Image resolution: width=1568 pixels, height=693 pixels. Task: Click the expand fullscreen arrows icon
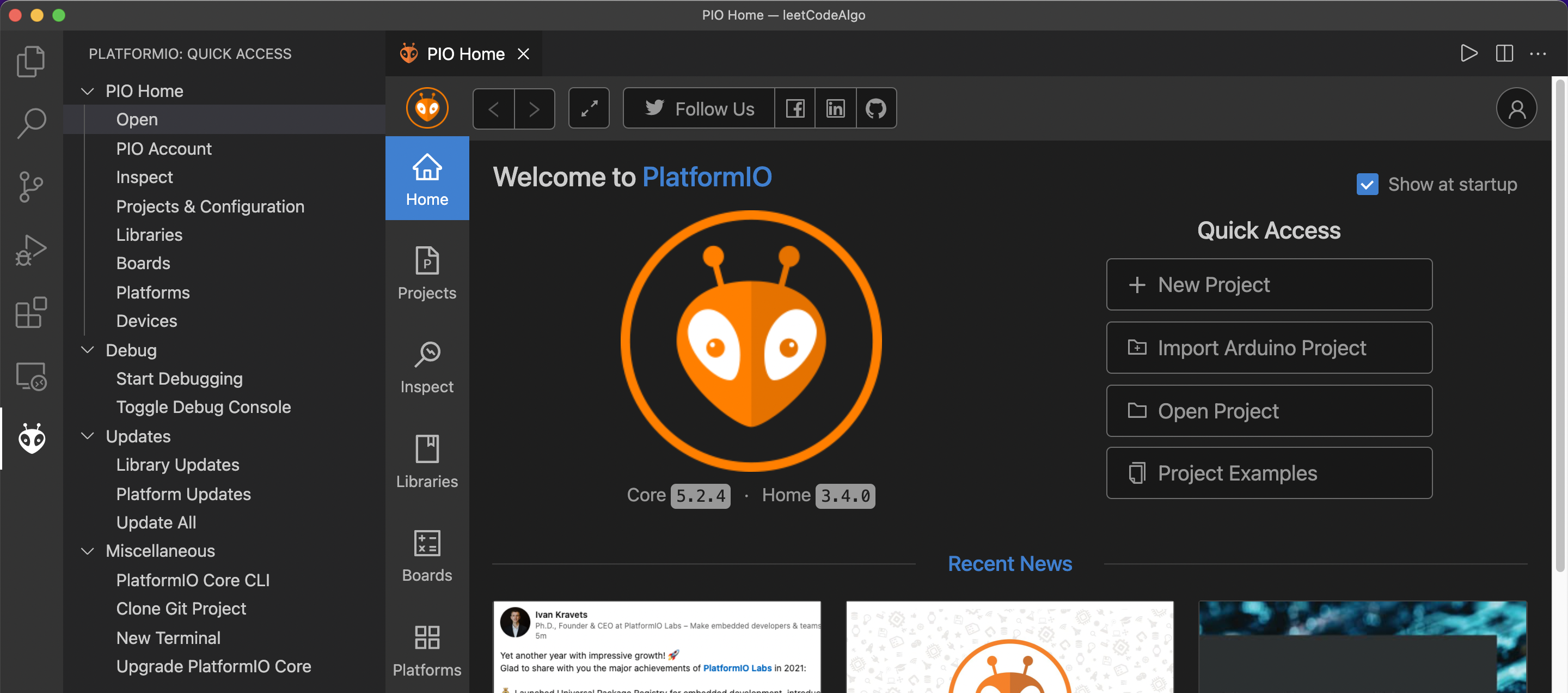tap(589, 108)
